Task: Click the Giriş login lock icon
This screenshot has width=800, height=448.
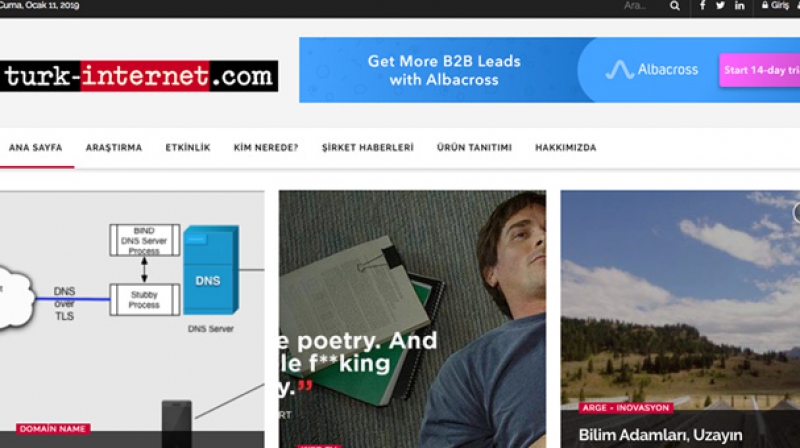Action: (x=765, y=5)
